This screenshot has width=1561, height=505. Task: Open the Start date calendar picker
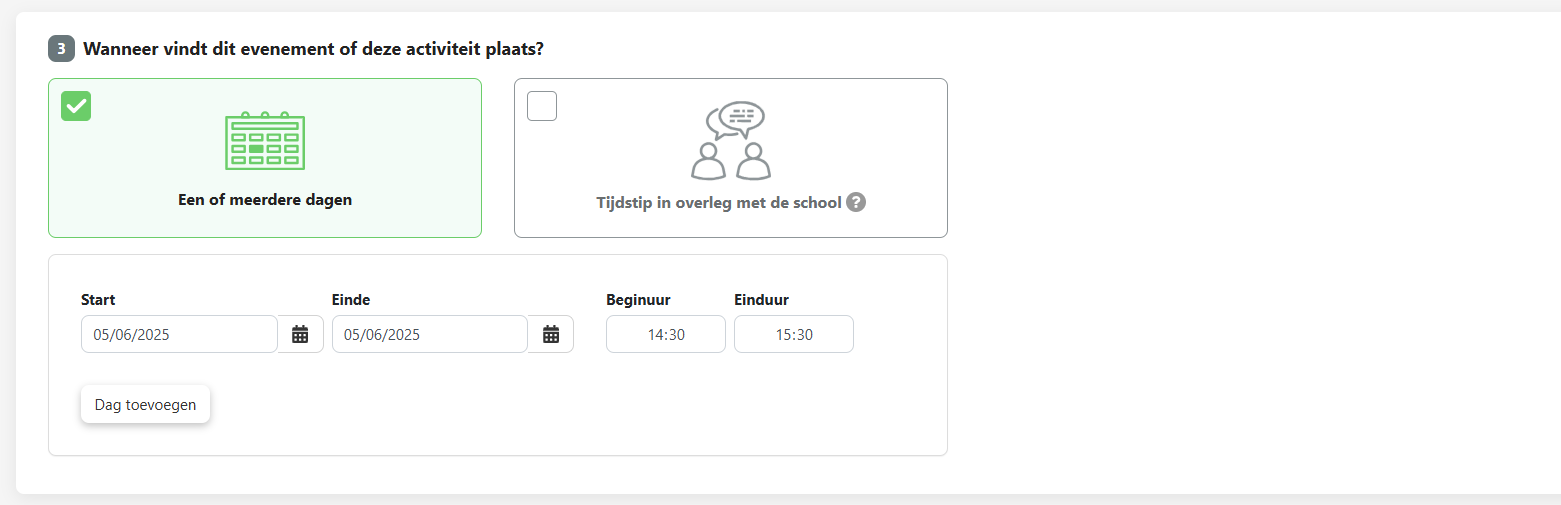(x=300, y=334)
